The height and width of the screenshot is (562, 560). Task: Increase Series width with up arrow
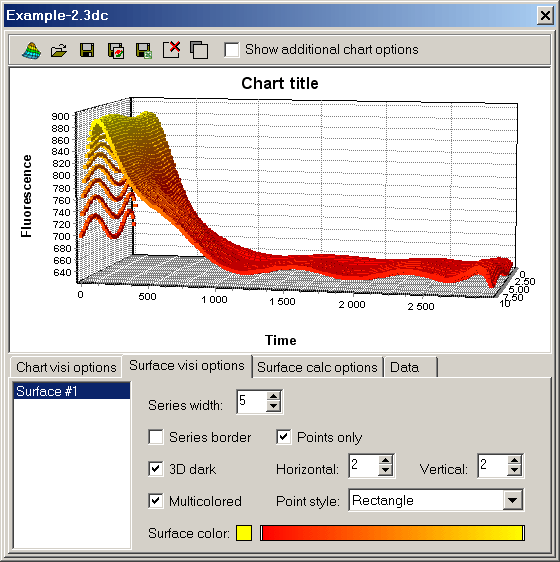(274, 396)
